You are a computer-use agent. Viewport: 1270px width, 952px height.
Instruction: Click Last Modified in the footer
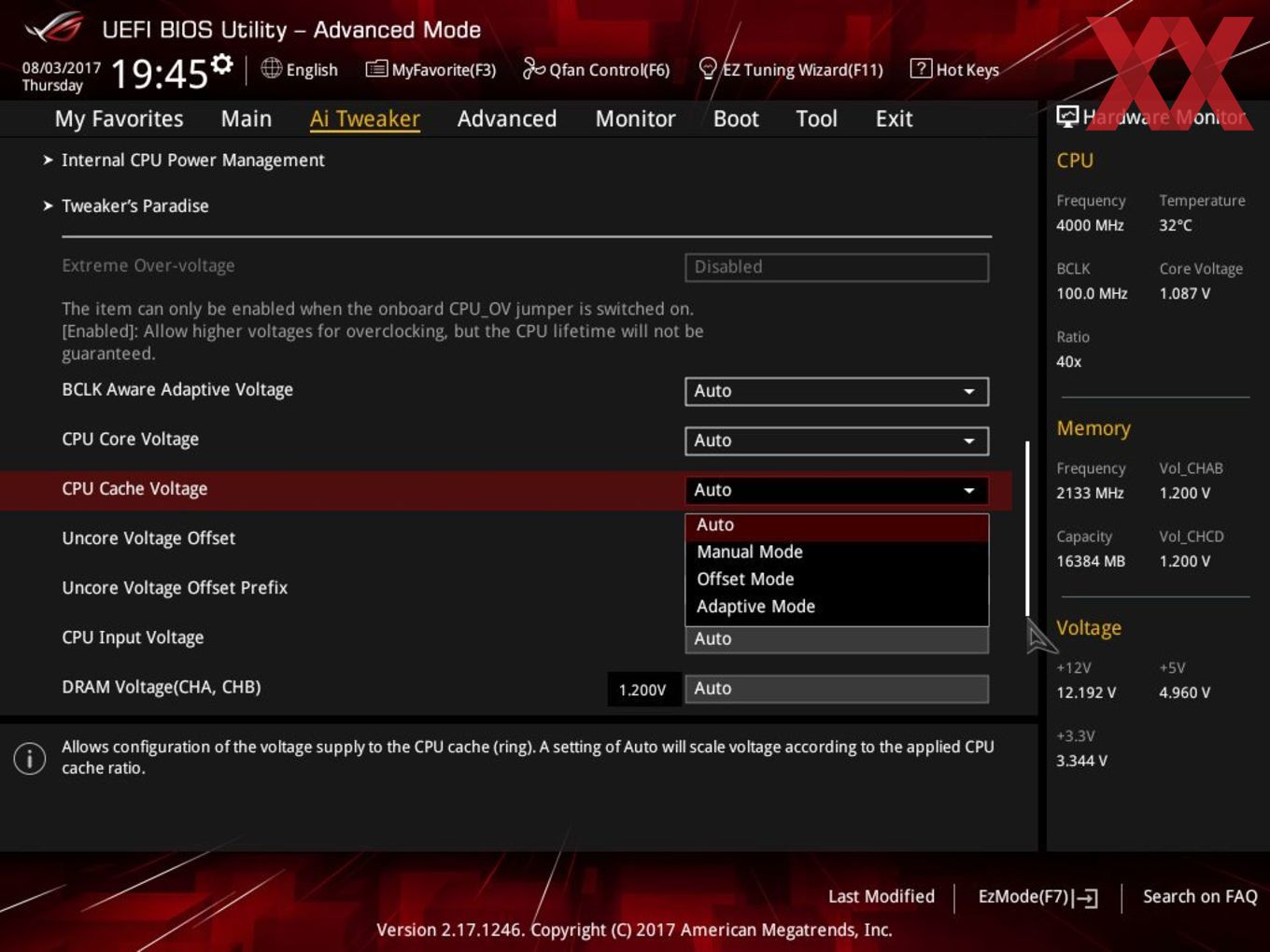point(882,896)
